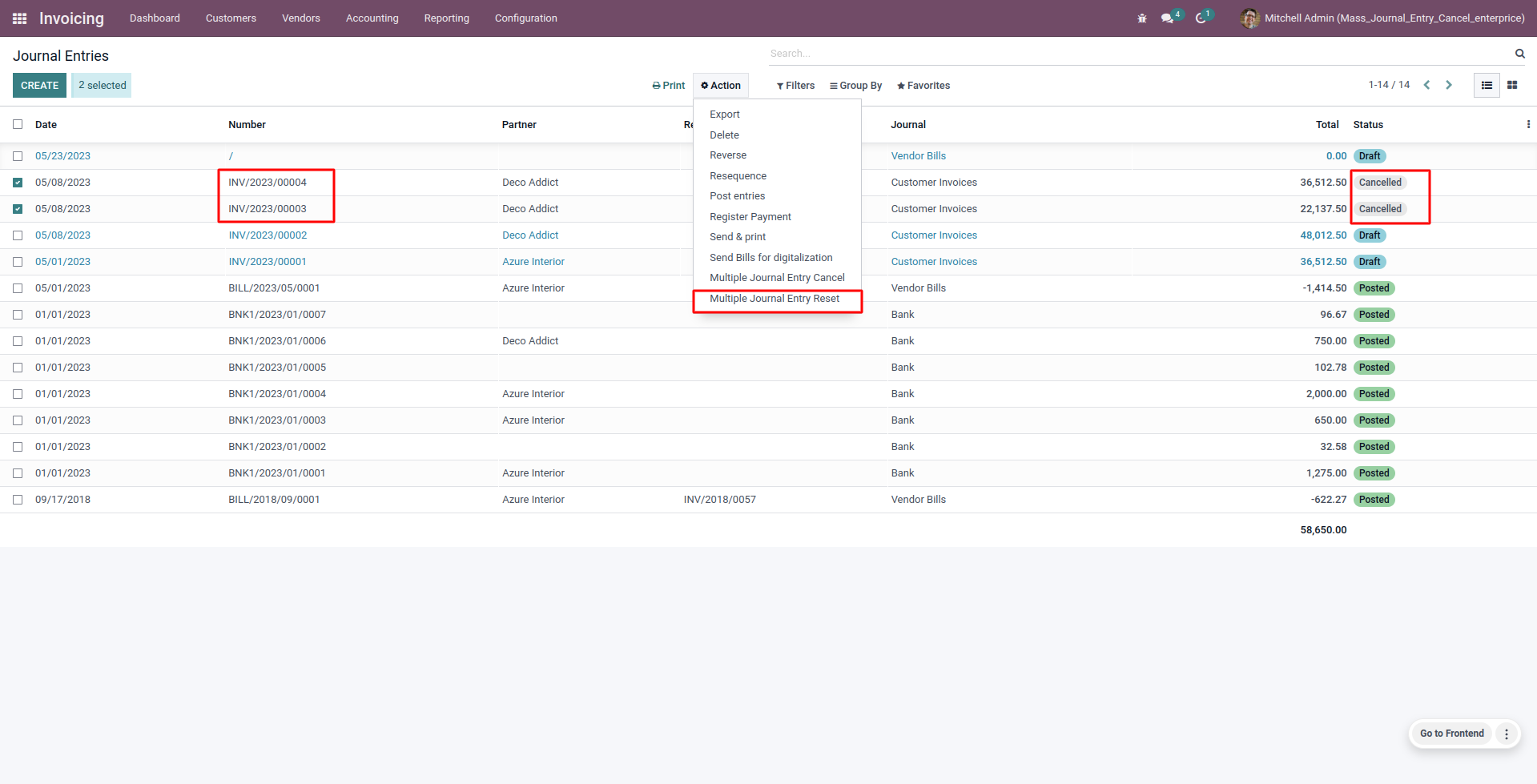Click the Go to Frontend button

1451,734
